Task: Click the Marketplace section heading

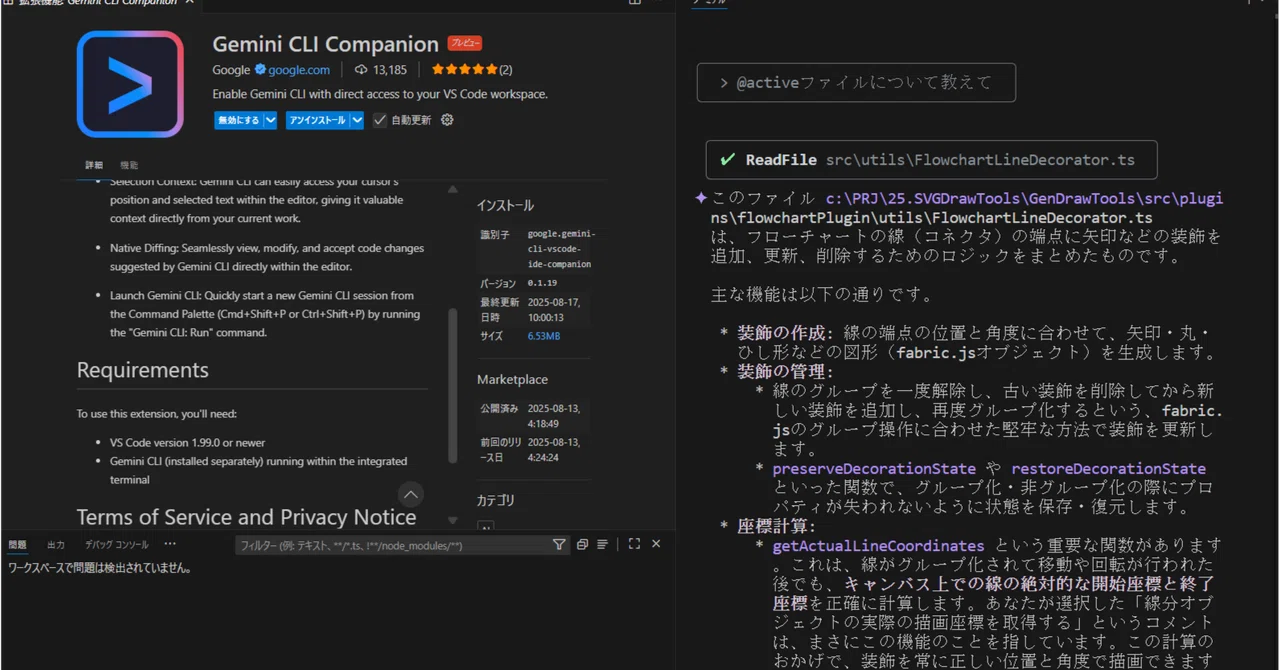Action: coord(512,380)
